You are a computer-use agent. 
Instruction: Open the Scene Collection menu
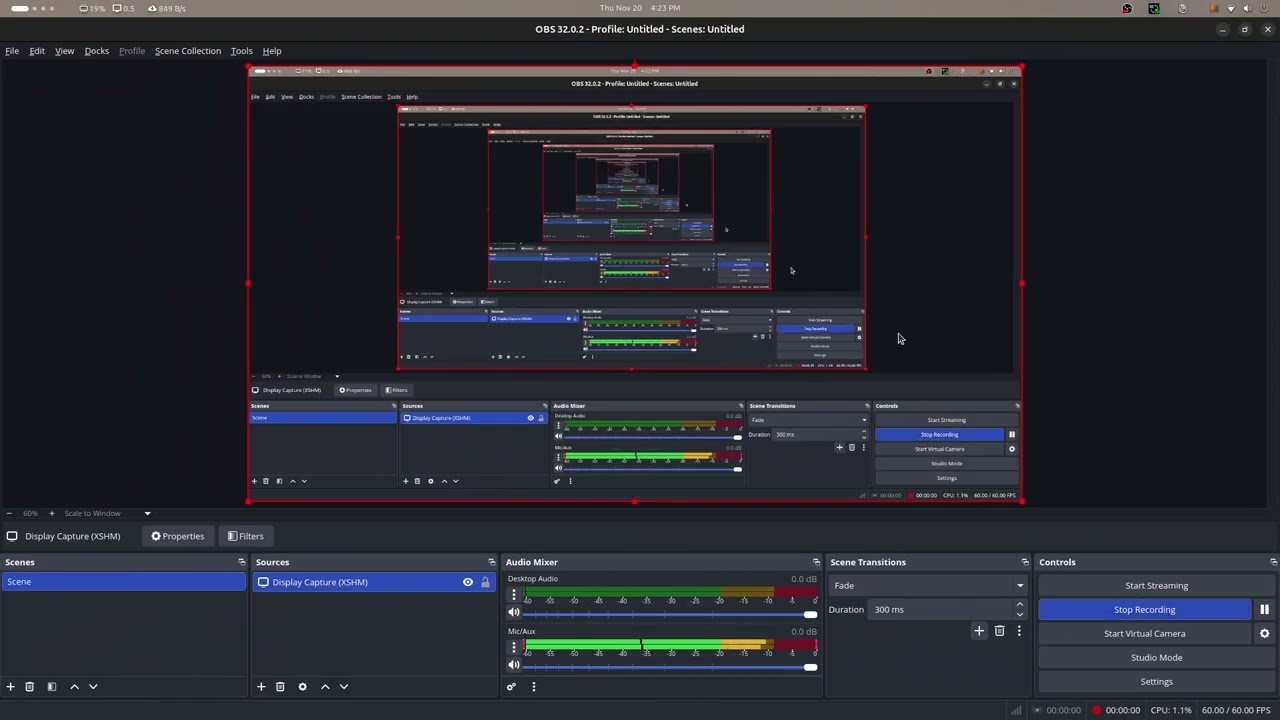tap(188, 51)
